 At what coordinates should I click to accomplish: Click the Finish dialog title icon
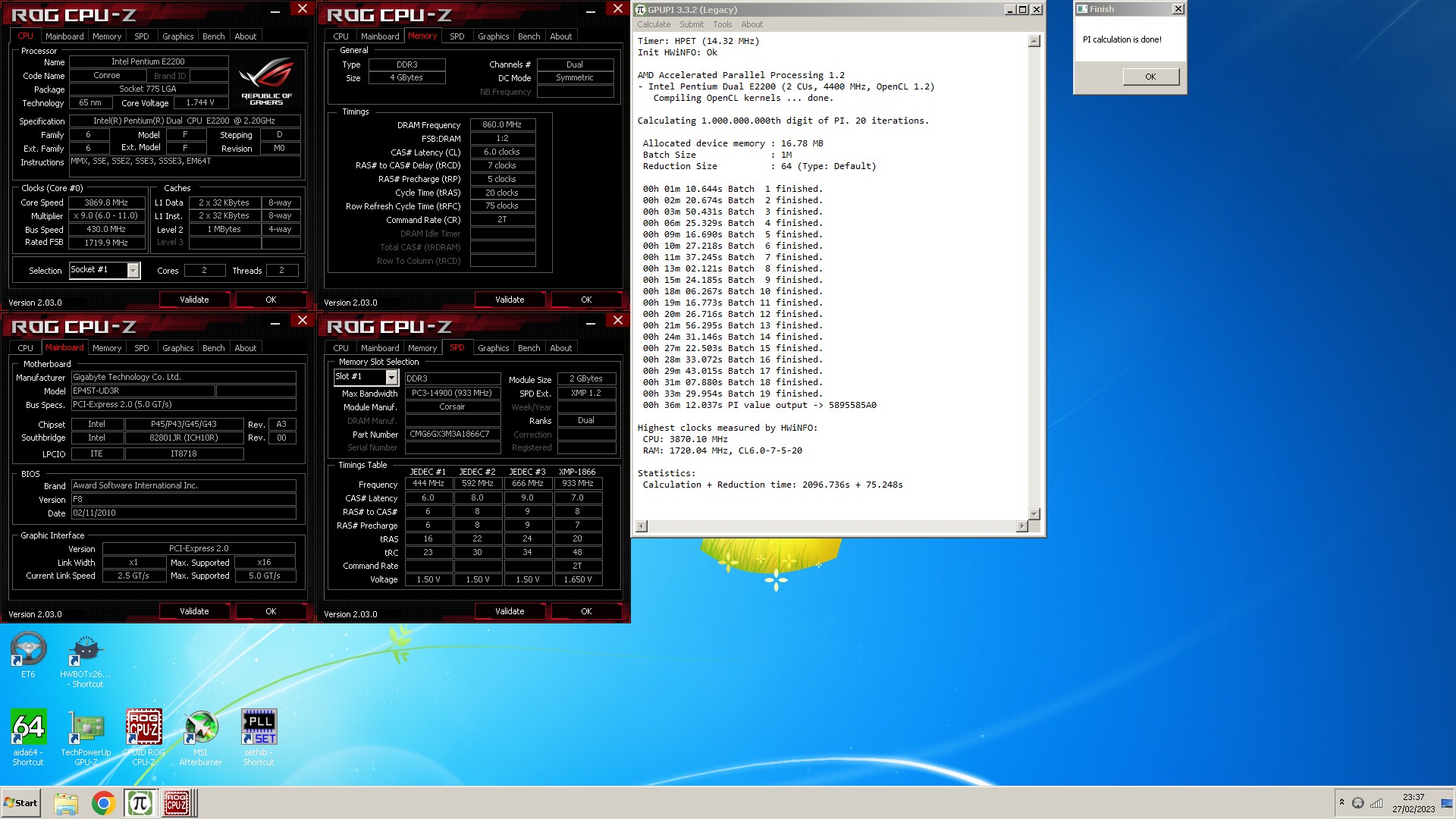point(1082,9)
